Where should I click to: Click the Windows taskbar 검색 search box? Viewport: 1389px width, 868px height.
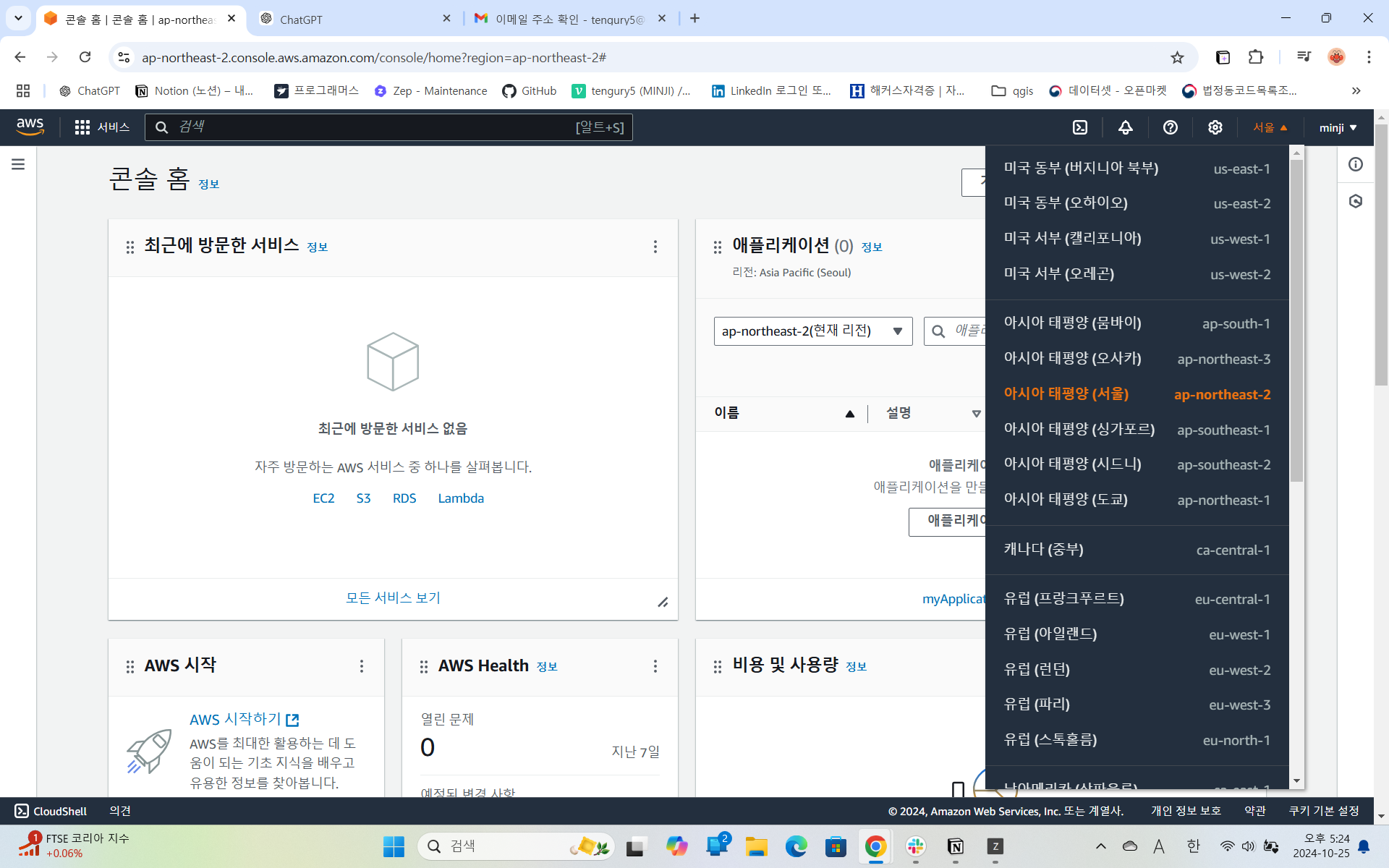tap(516, 846)
